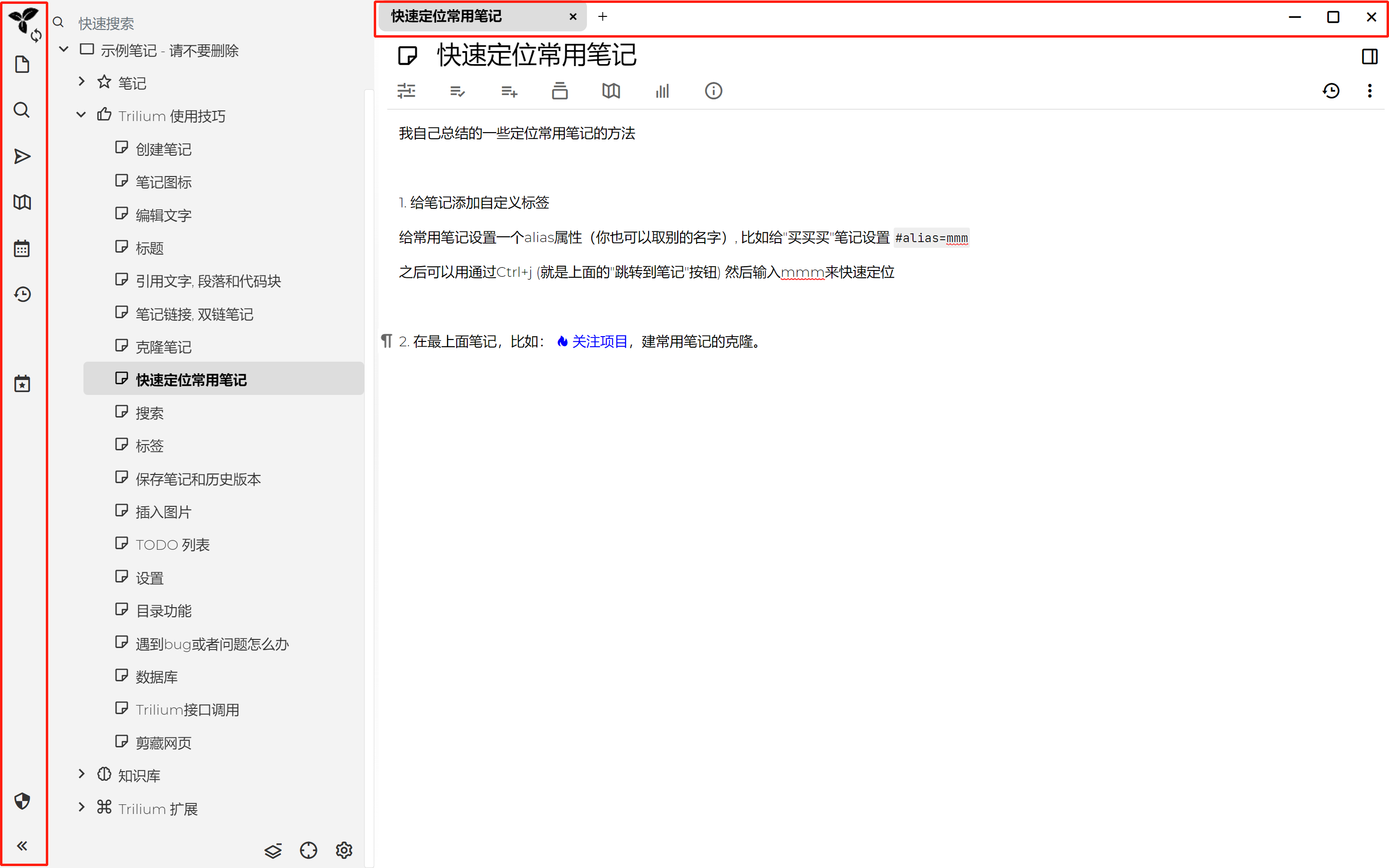
Task: Create new note with file icon
Action: (22, 64)
